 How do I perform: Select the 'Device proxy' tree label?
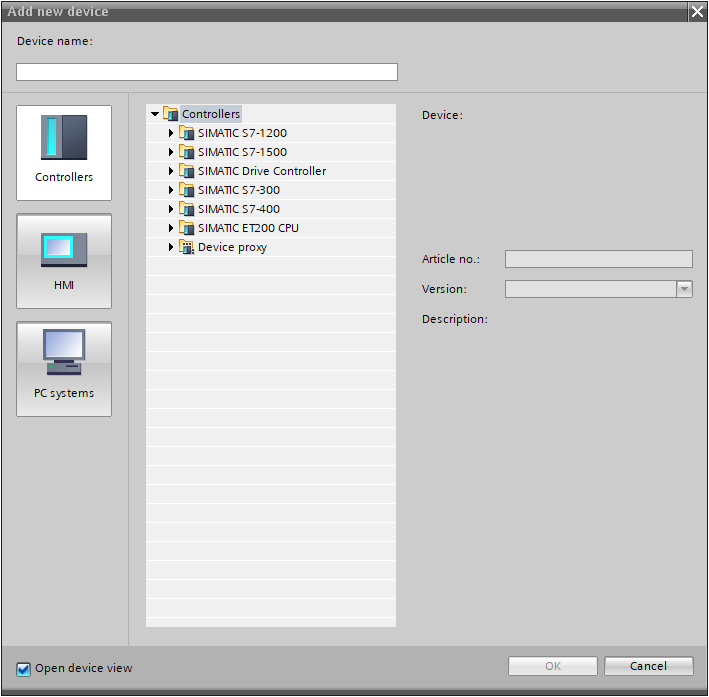coord(232,247)
